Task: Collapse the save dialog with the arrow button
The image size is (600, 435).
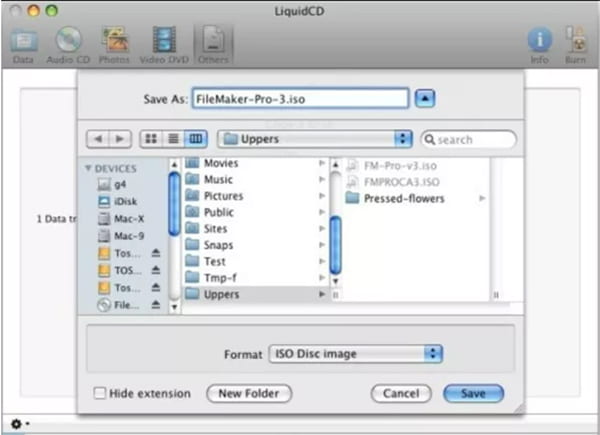Action: (425, 99)
